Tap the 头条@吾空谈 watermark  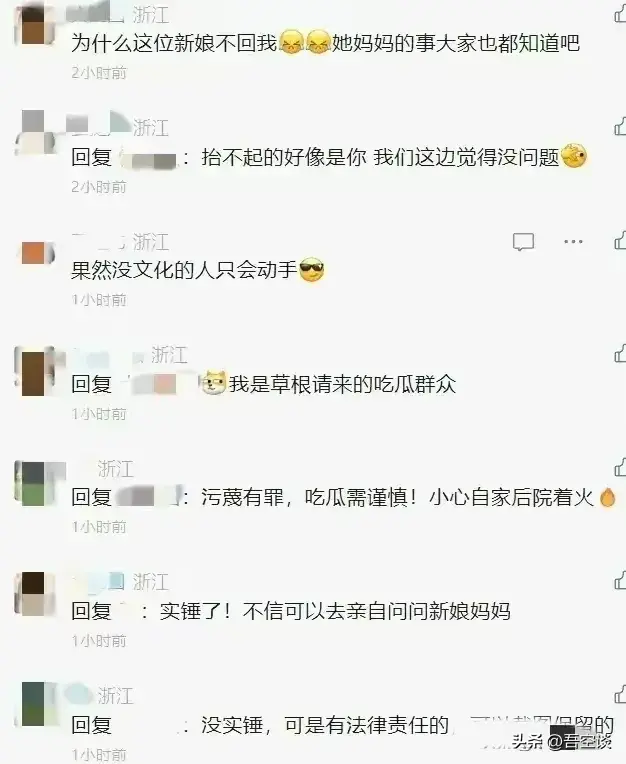point(562,742)
